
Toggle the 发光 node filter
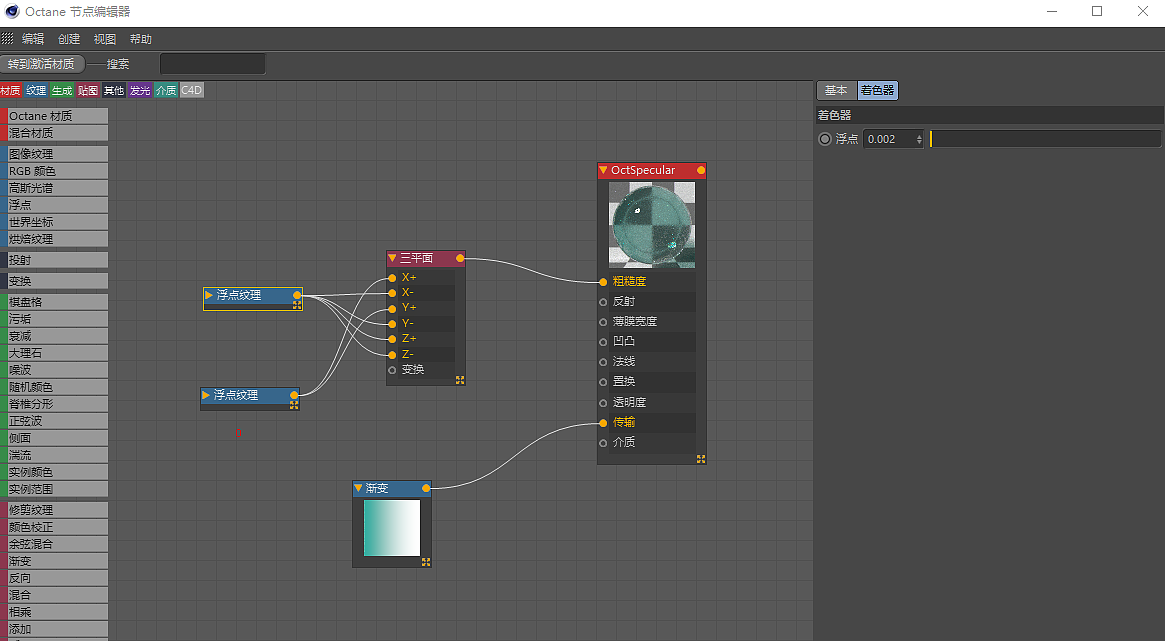tap(140, 91)
